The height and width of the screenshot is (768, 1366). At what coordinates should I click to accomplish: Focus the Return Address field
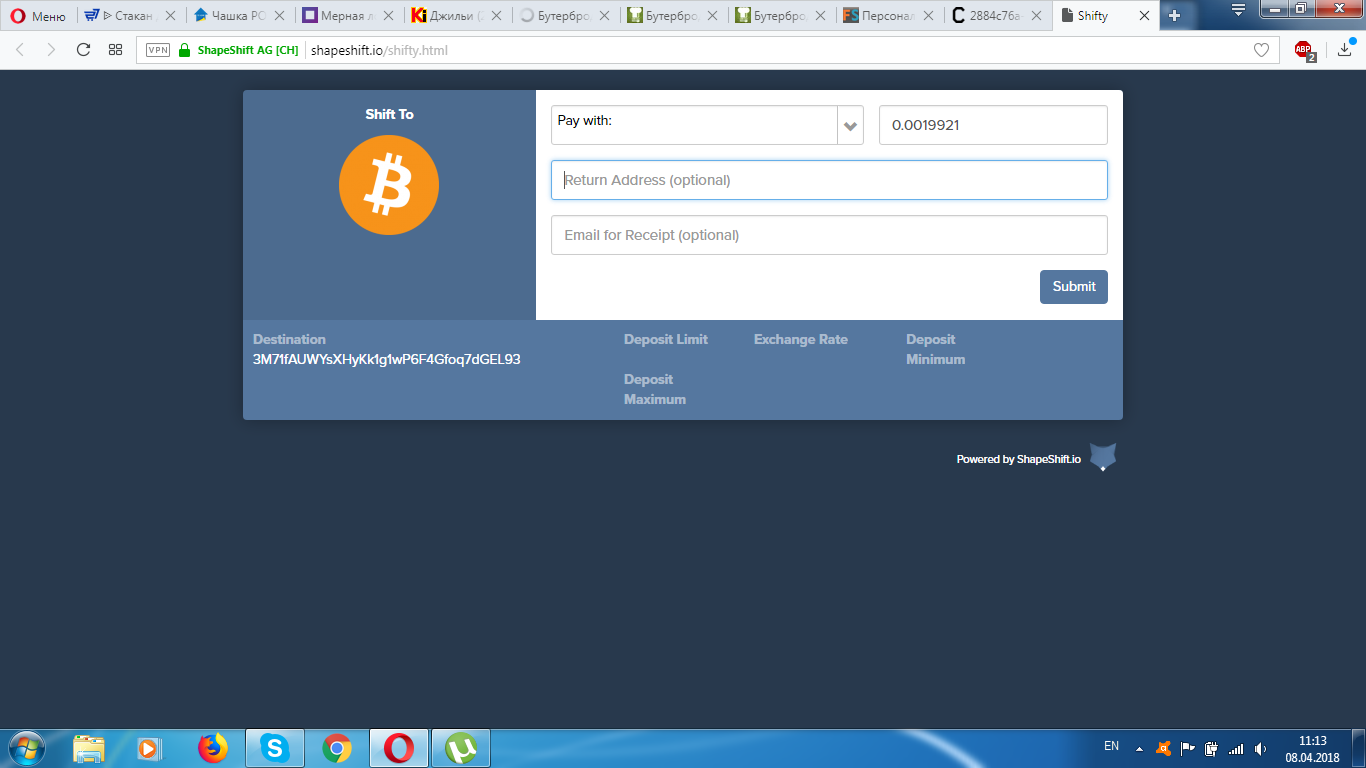pyautogui.click(x=829, y=180)
